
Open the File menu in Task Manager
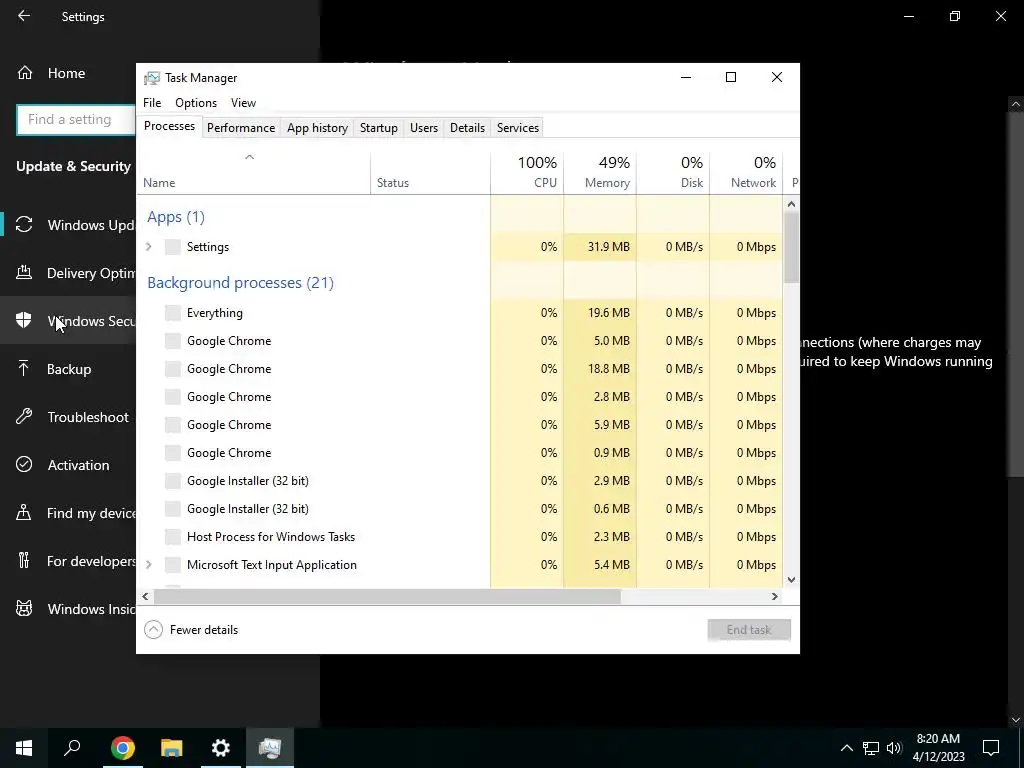[152, 103]
